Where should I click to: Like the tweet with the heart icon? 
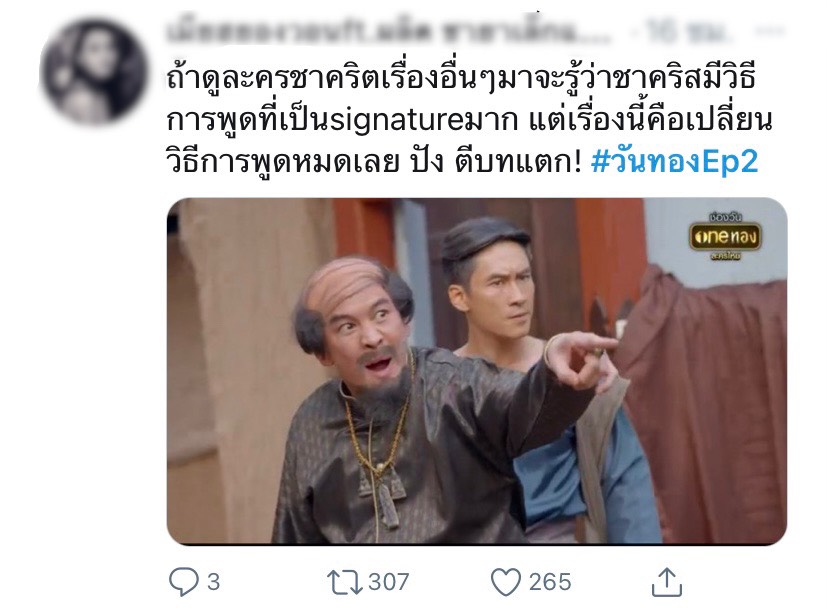pyautogui.click(x=506, y=582)
